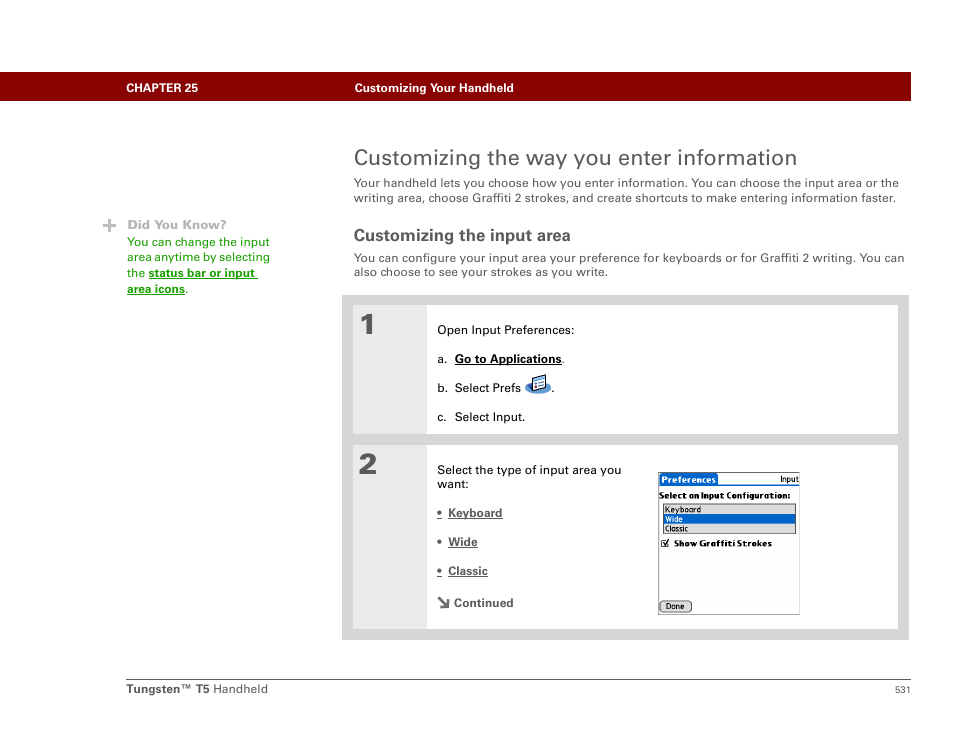Click the 'Select Input.' instruction text
The width and height of the screenshot is (954, 738).
pyautogui.click(x=490, y=417)
